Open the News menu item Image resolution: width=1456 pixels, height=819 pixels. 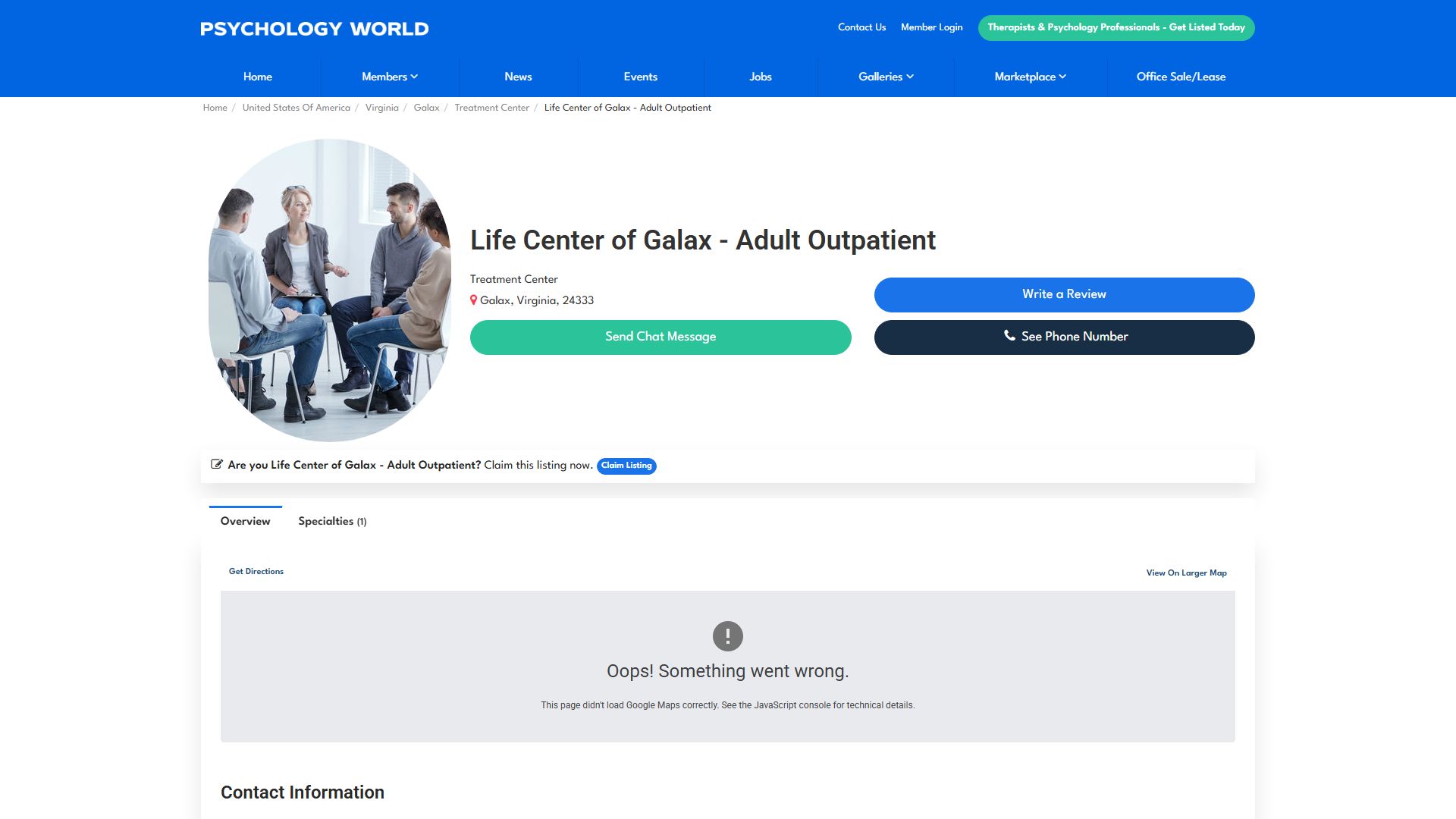click(x=518, y=77)
